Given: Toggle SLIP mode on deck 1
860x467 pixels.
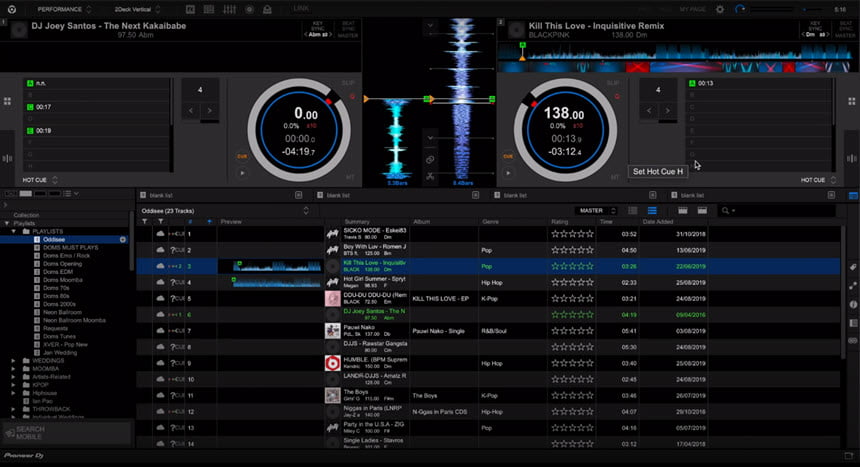Looking at the screenshot, I should click(348, 83).
